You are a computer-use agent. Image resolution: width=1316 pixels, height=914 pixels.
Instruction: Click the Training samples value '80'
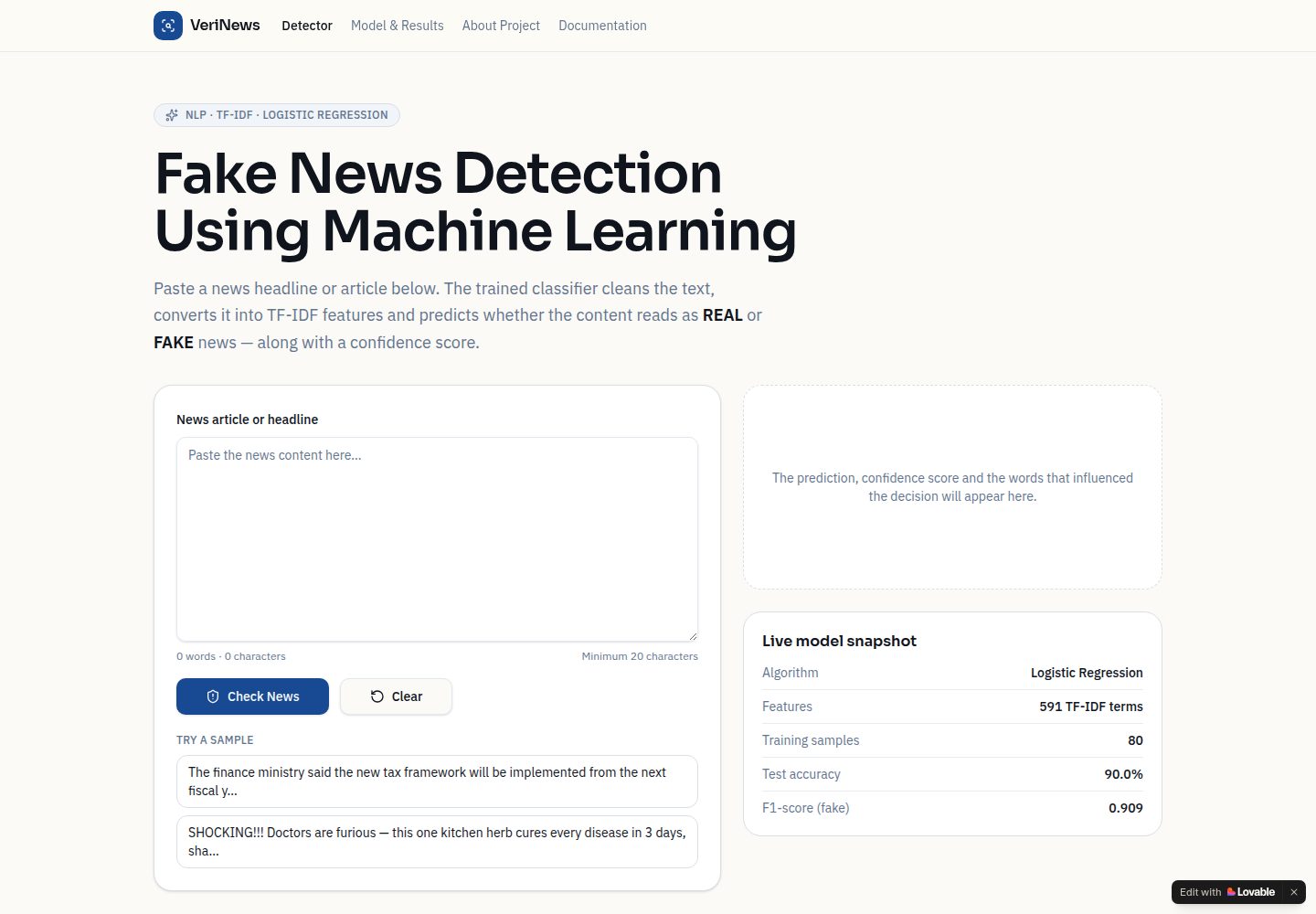[x=1135, y=740]
